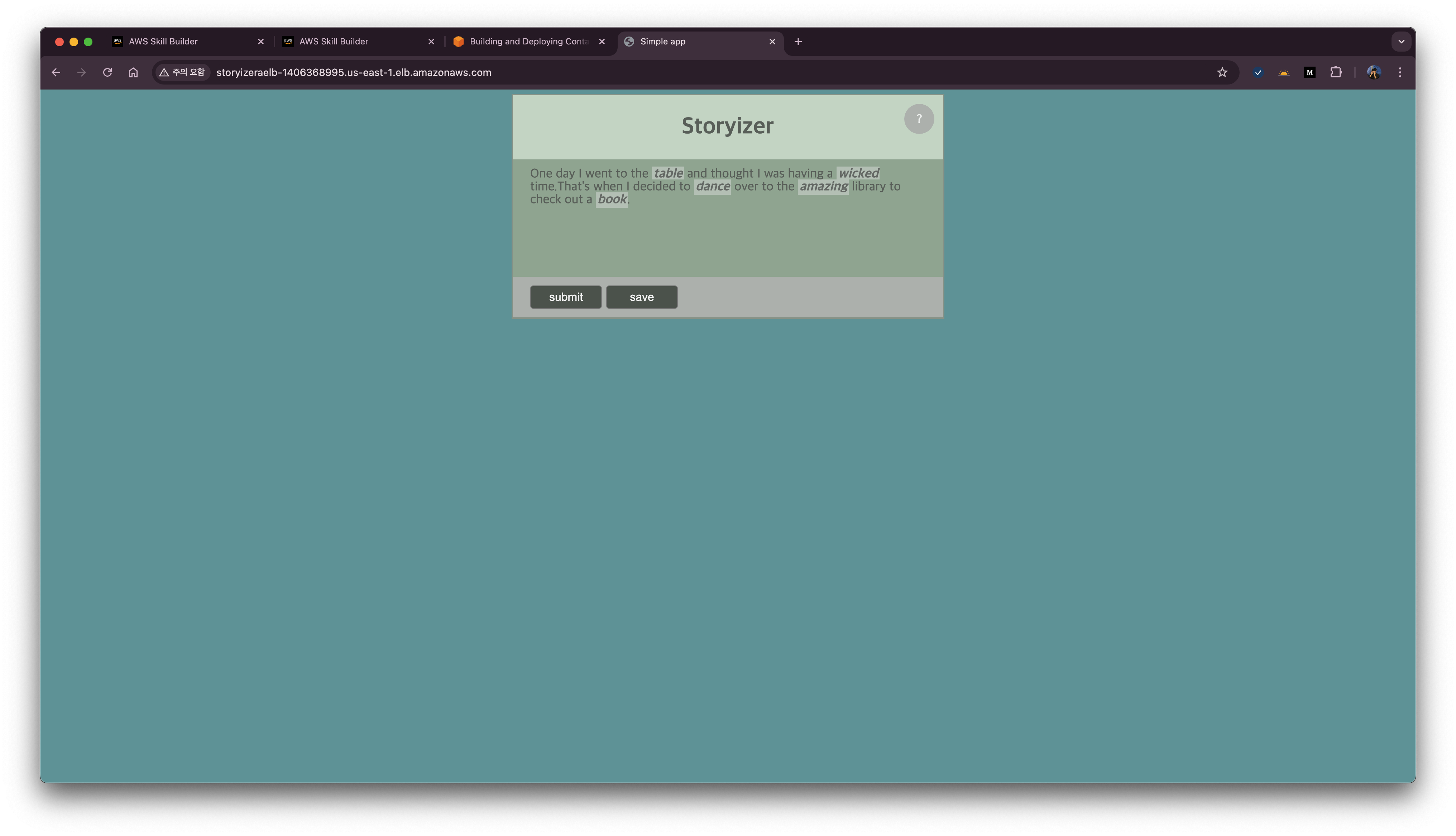Bookmark this page with the star
The width and height of the screenshot is (1456, 836).
[x=1222, y=72]
